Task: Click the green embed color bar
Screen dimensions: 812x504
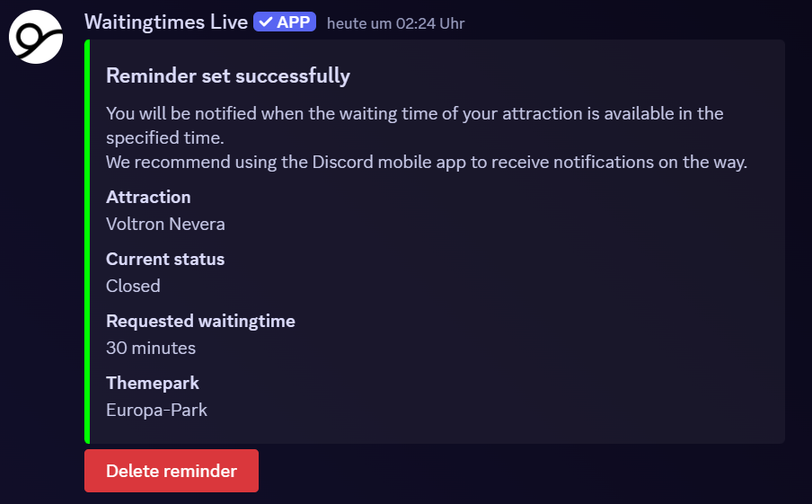Action: 87,241
